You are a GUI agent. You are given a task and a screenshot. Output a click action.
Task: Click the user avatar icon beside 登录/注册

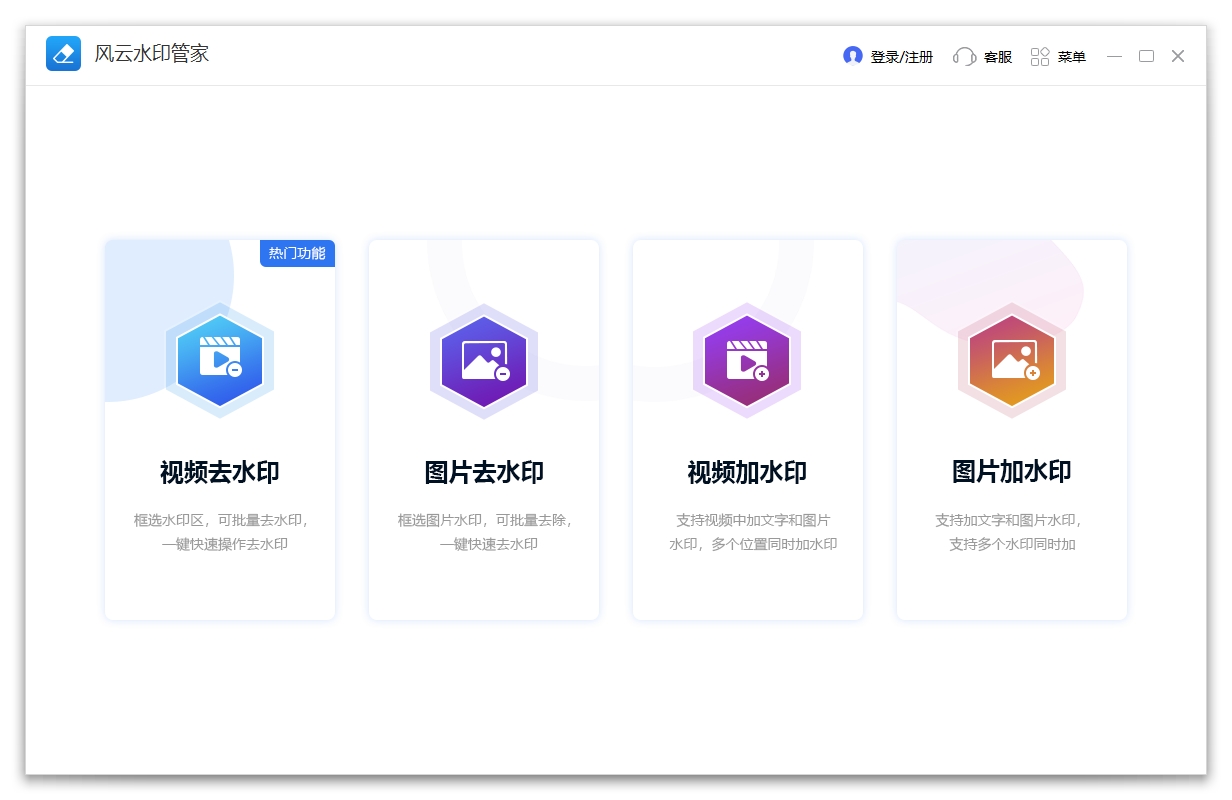(x=853, y=56)
